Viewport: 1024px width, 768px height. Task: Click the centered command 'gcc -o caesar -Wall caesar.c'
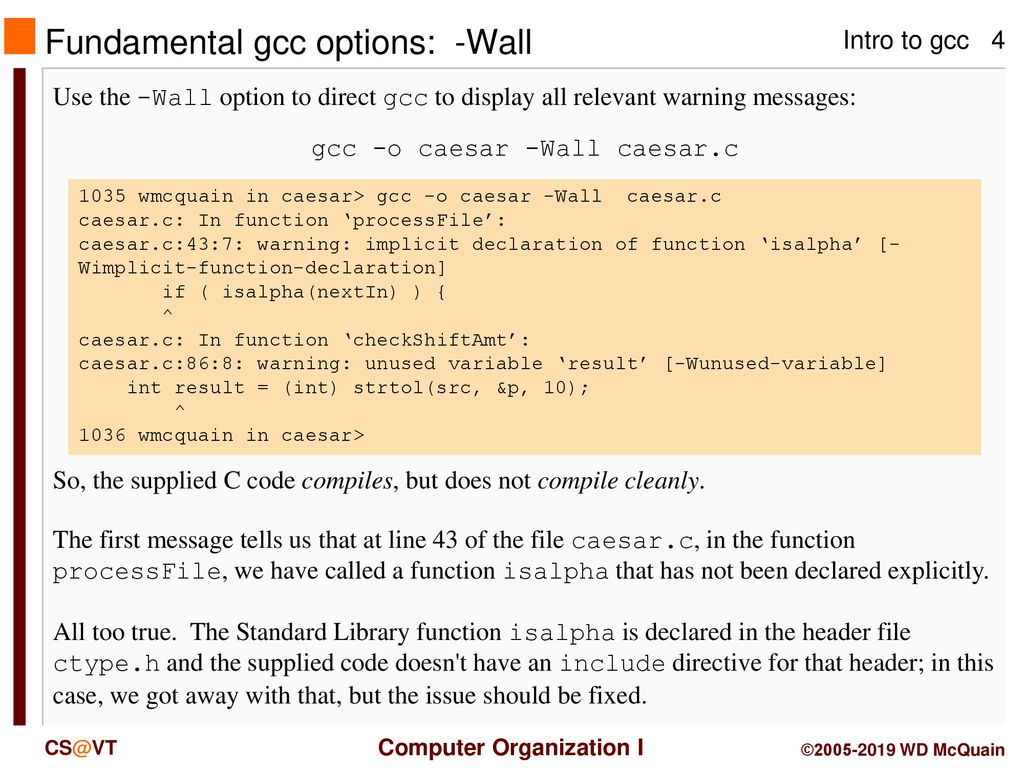coord(524,149)
